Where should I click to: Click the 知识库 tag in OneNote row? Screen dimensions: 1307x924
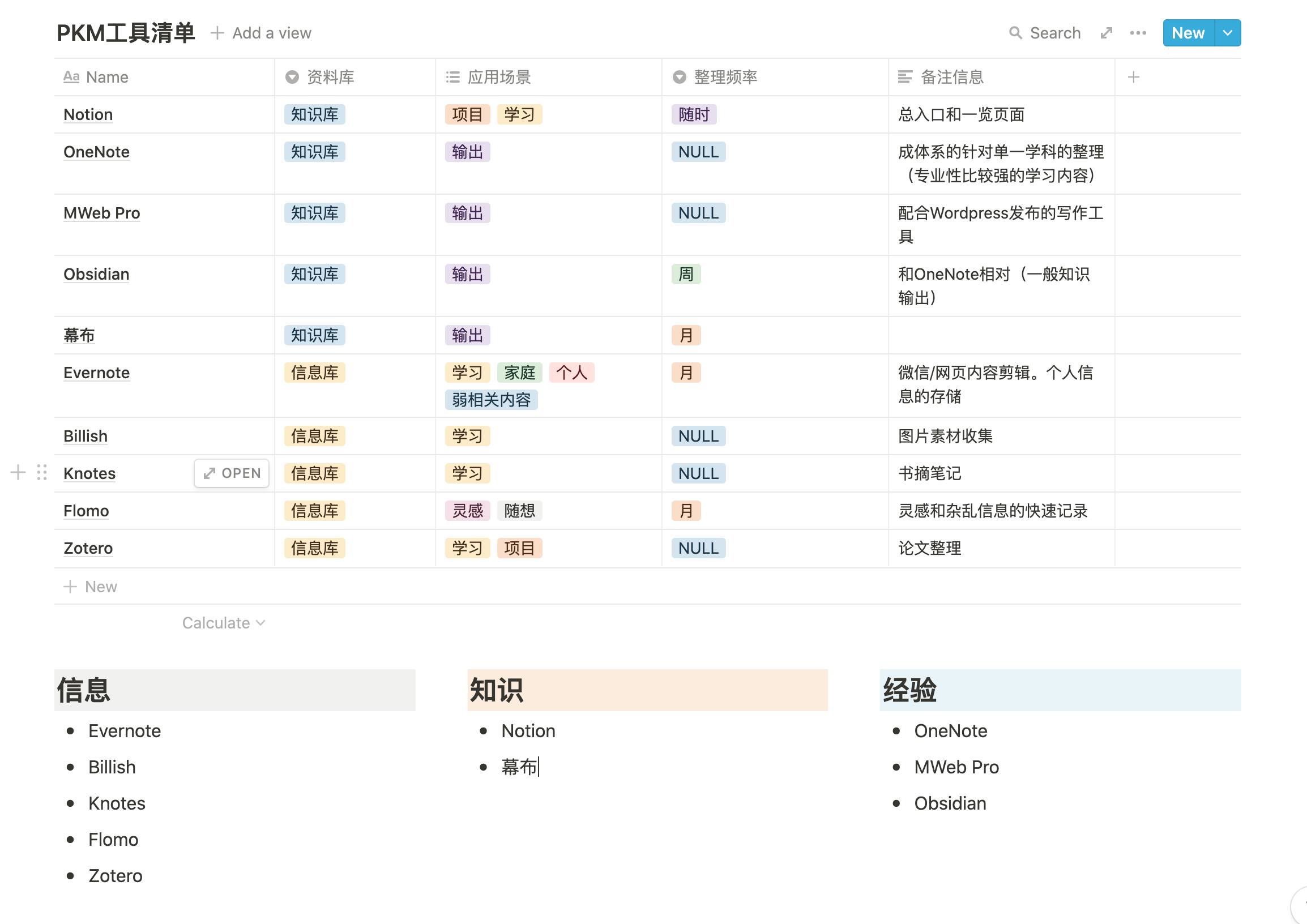tap(315, 152)
